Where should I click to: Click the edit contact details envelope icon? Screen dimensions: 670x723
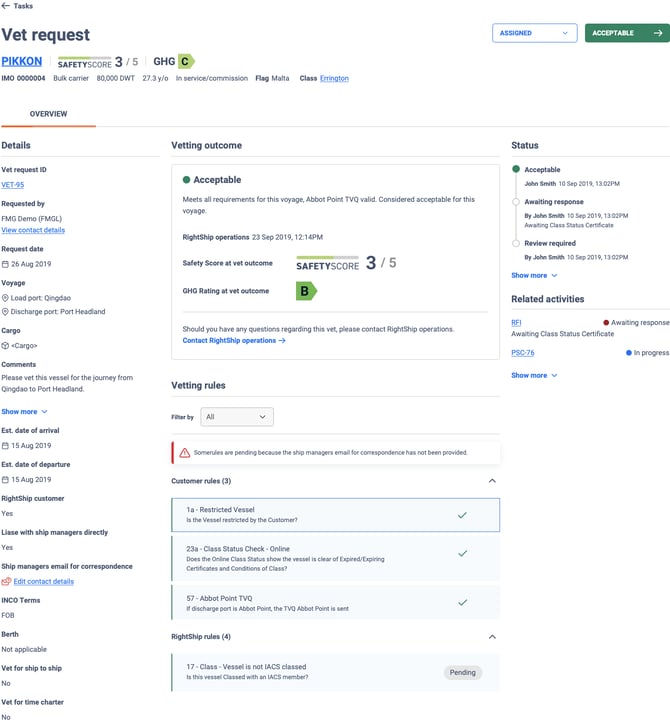tap(6, 581)
